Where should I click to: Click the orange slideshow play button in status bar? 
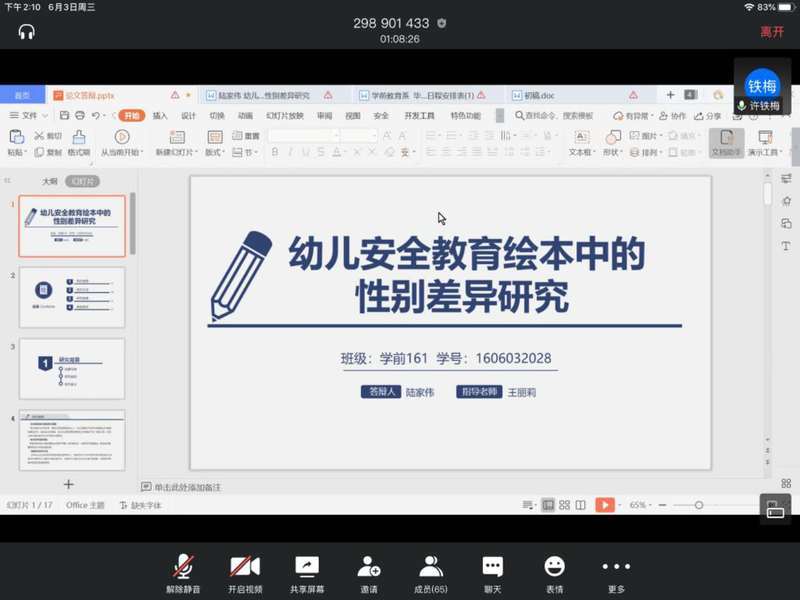click(604, 505)
